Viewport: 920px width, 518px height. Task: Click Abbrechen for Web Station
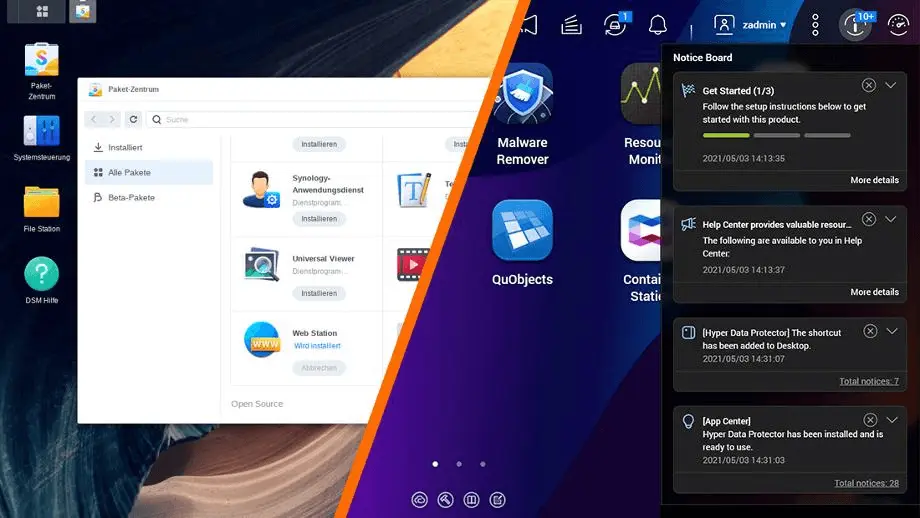click(x=319, y=368)
